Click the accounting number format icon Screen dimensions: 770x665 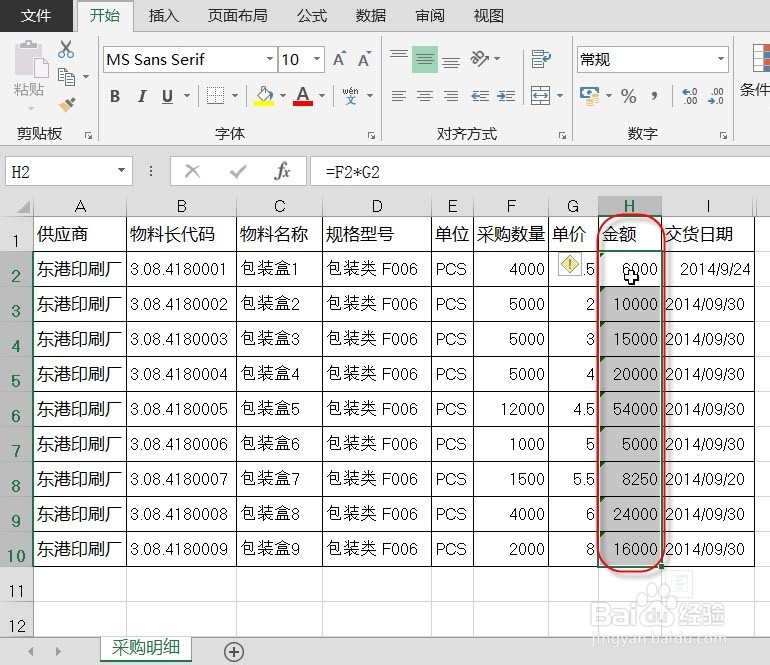(589, 96)
